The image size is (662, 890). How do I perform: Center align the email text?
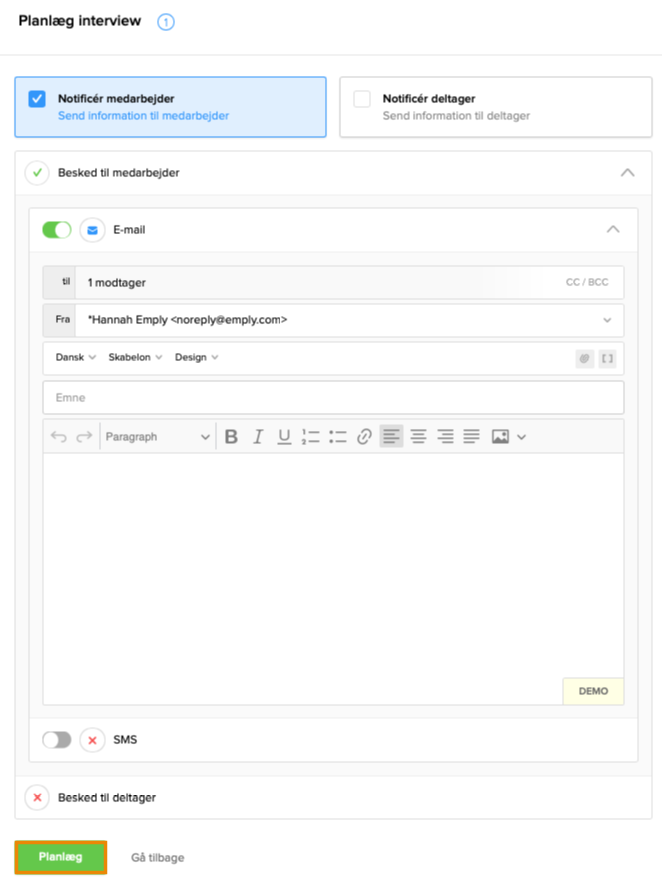click(x=418, y=437)
